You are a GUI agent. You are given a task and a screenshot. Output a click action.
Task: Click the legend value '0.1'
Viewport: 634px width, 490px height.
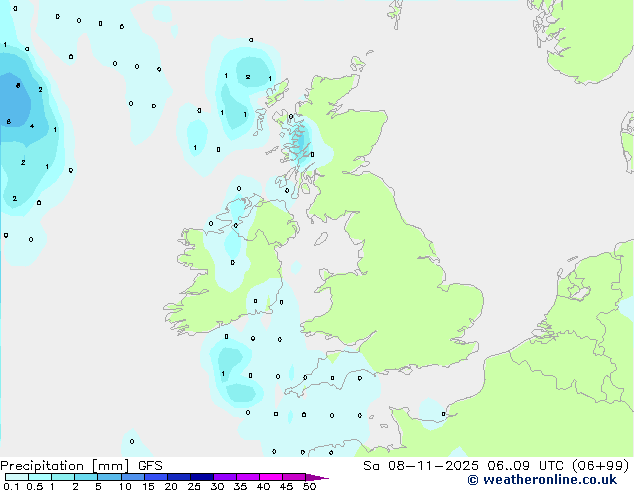click(x=11, y=486)
